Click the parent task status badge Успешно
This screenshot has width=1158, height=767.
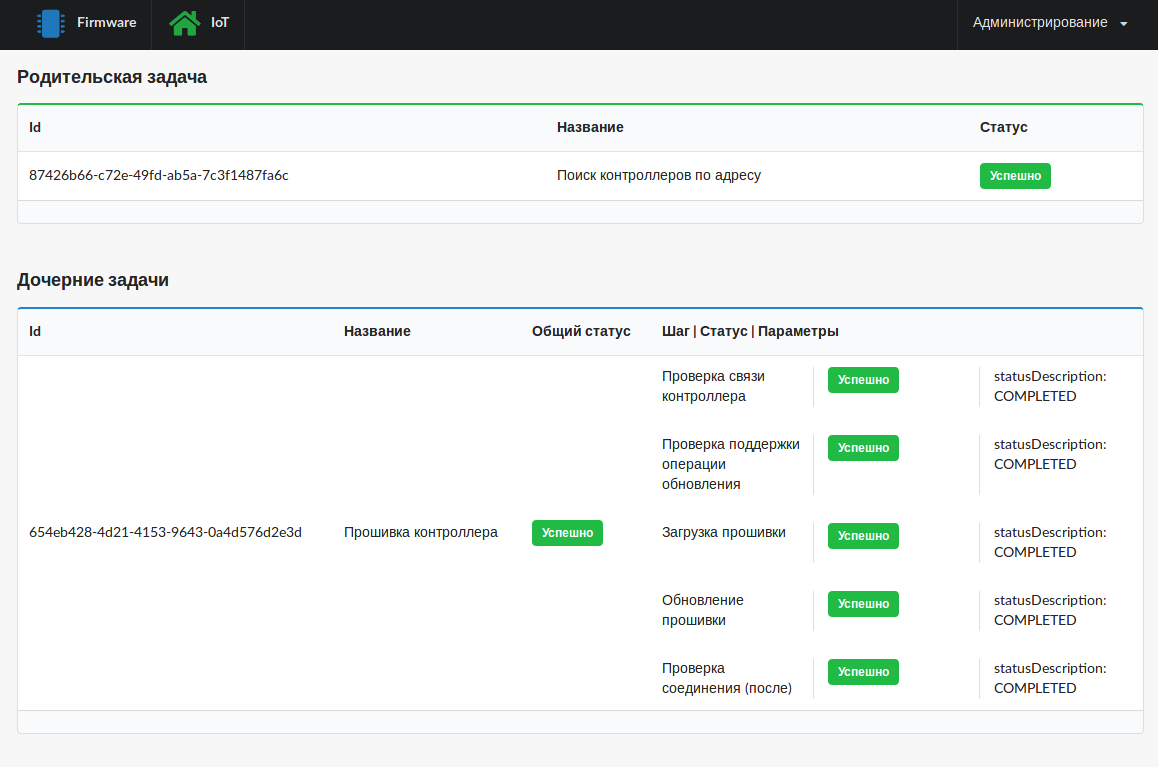pyautogui.click(x=1015, y=176)
